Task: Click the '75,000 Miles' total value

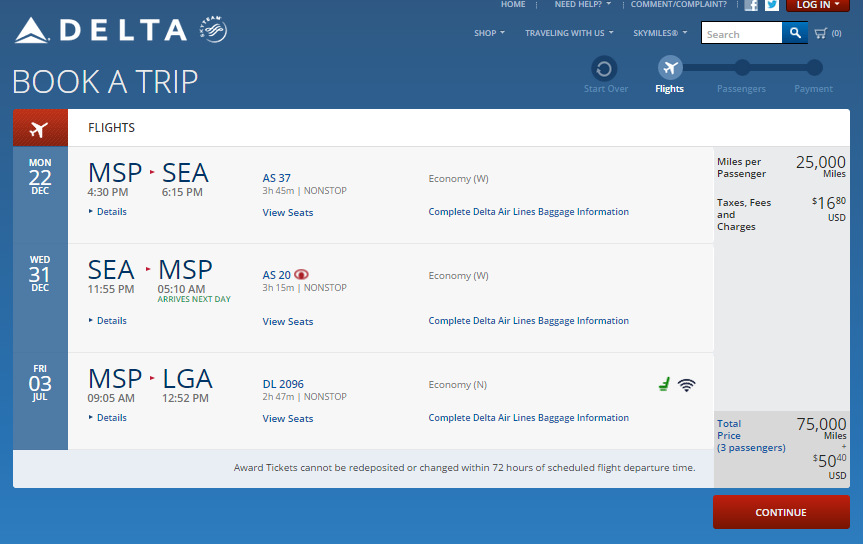Action: pyautogui.click(x=821, y=428)
